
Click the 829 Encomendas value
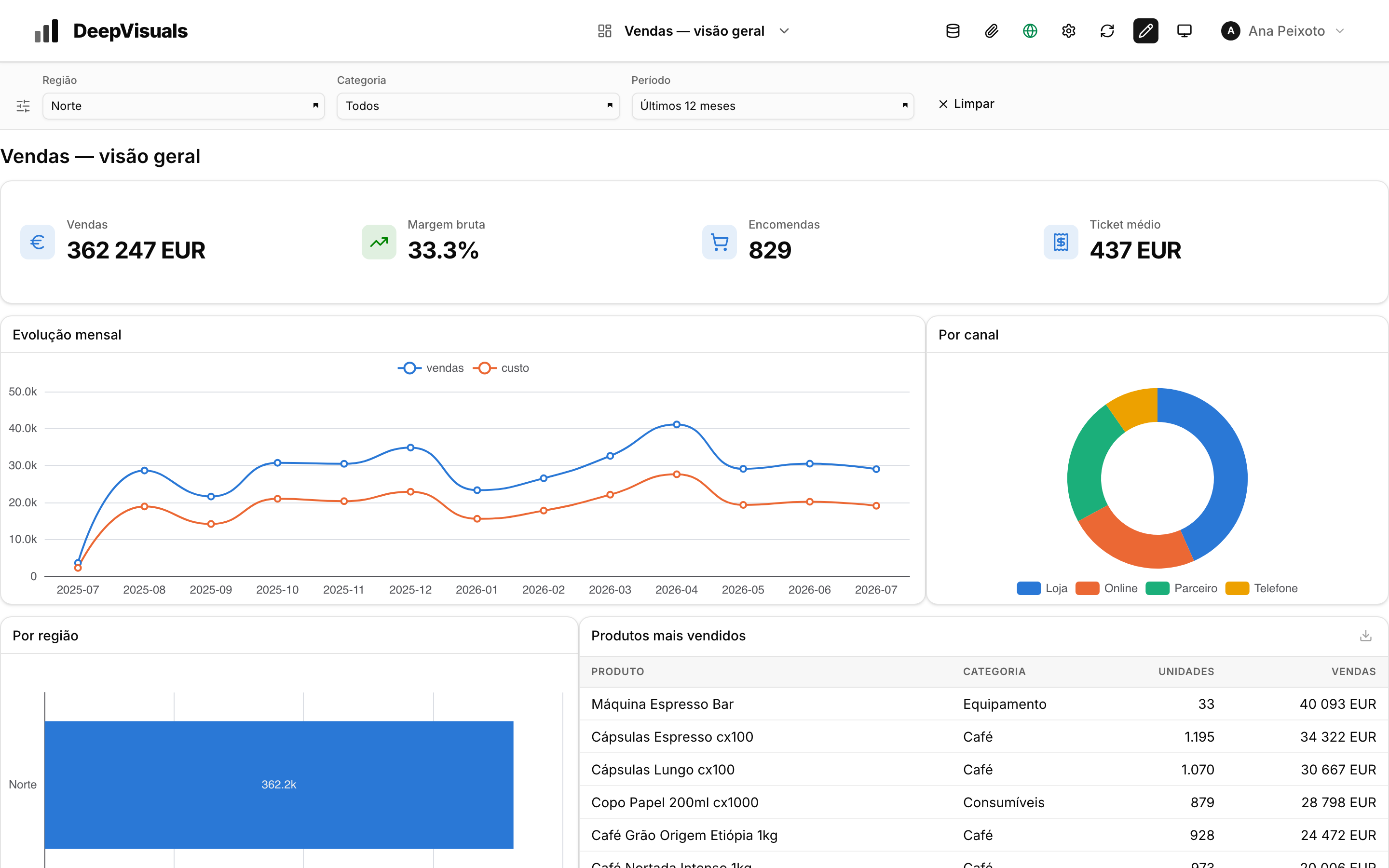(x=770, y=250)
